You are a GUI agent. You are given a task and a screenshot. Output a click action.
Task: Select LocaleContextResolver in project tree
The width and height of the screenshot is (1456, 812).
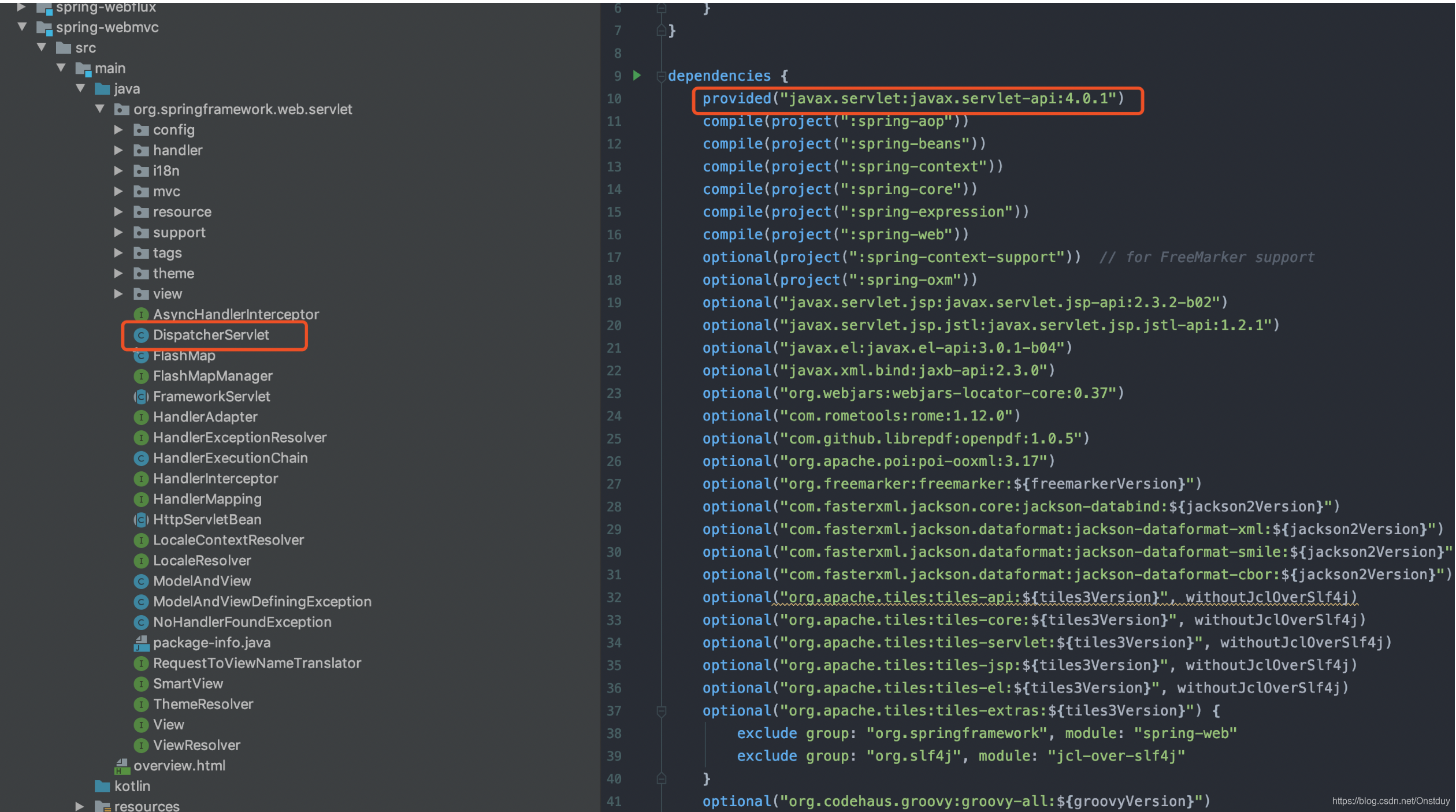pos(228,540)
